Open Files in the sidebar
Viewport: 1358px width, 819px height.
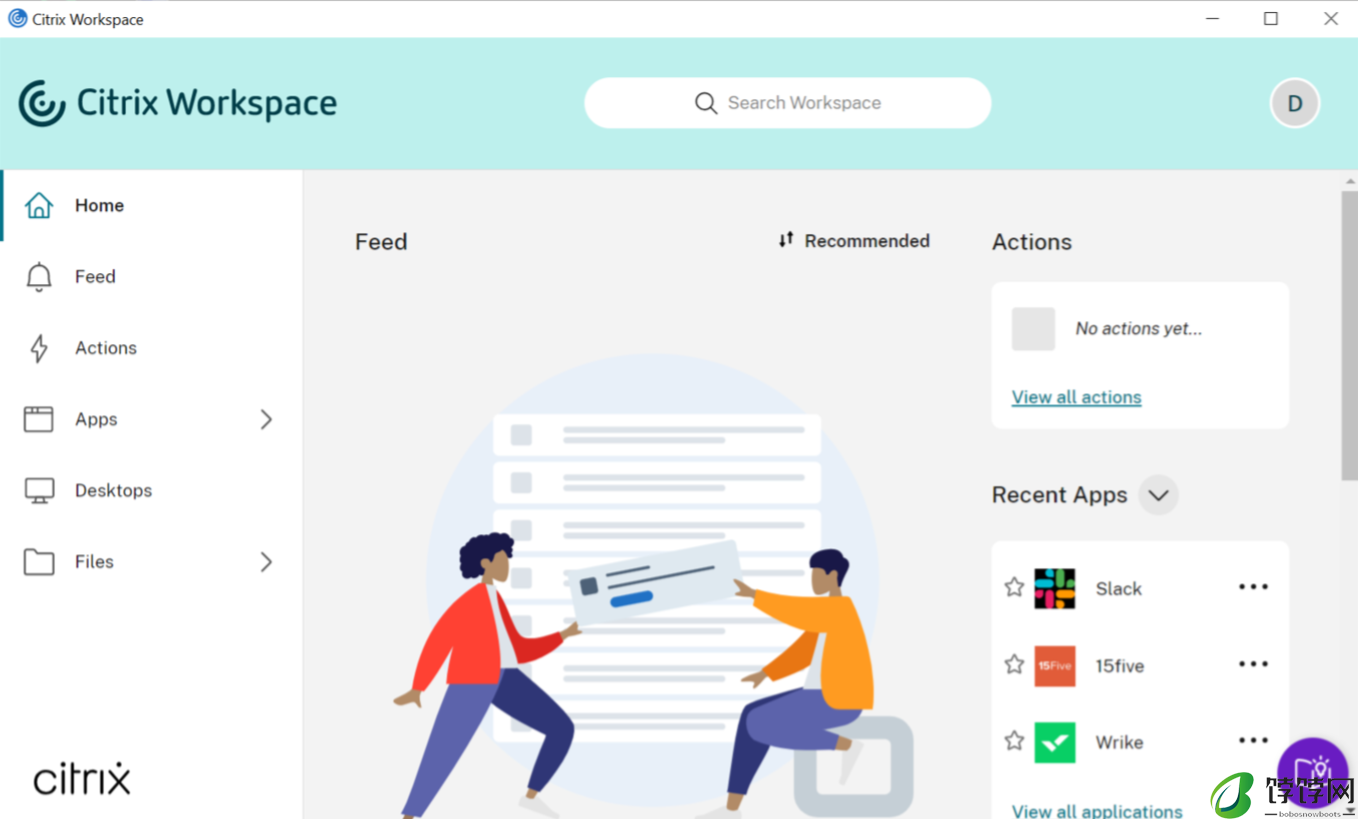[151, 562]
